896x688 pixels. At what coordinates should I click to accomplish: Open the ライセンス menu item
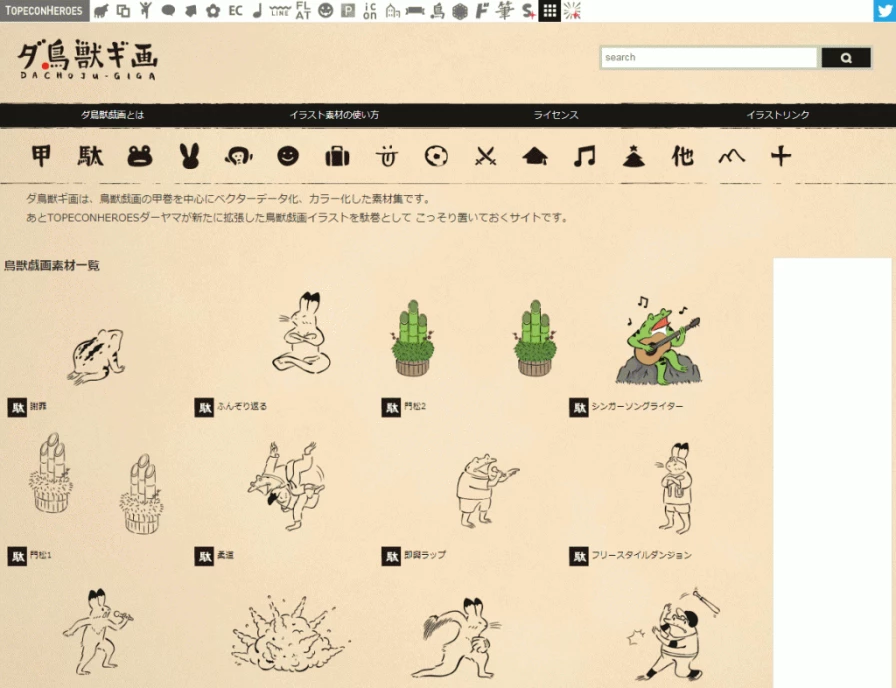click(556, 115)
